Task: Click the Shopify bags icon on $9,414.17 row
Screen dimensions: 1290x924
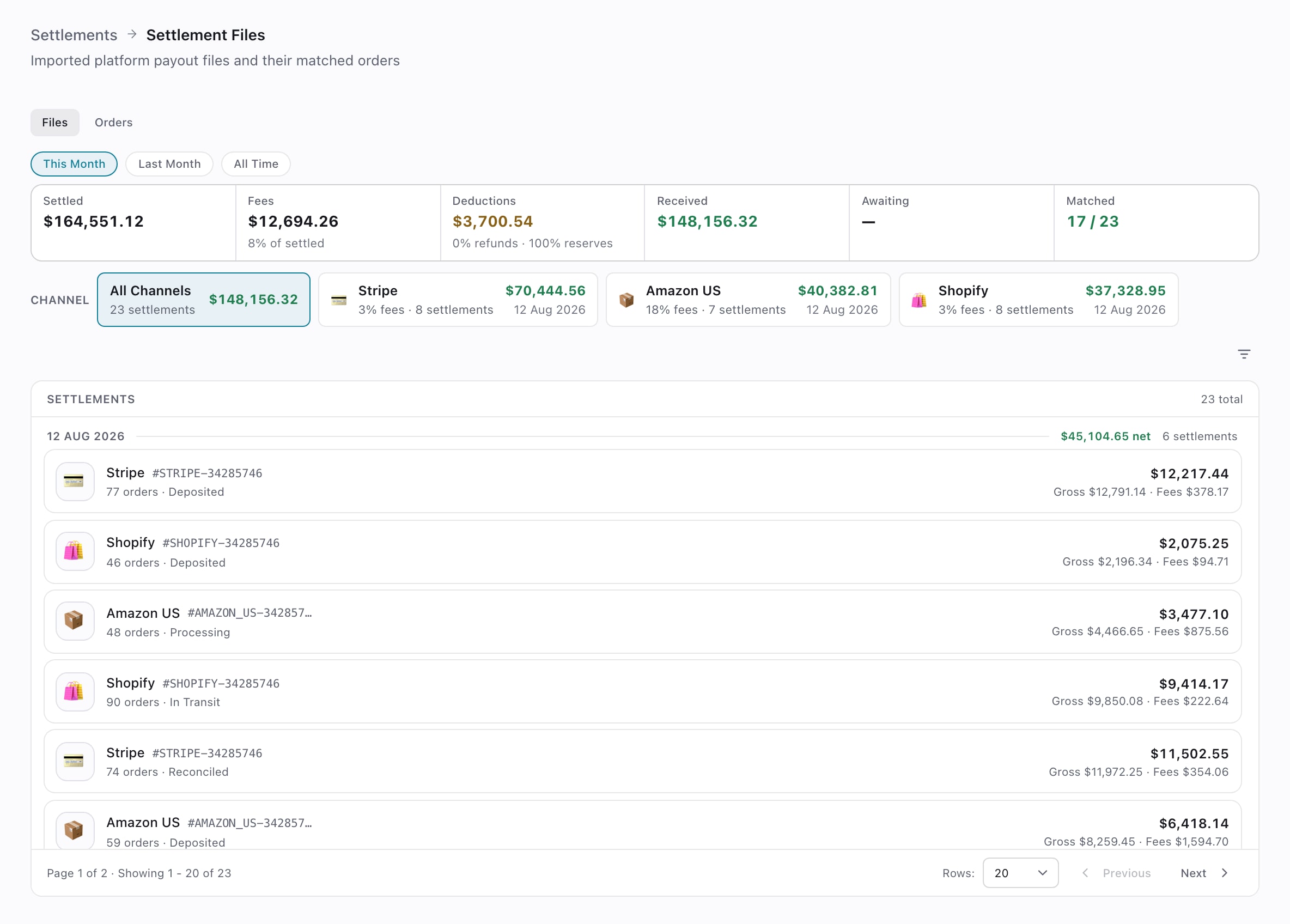Action: tap(75, 691)
